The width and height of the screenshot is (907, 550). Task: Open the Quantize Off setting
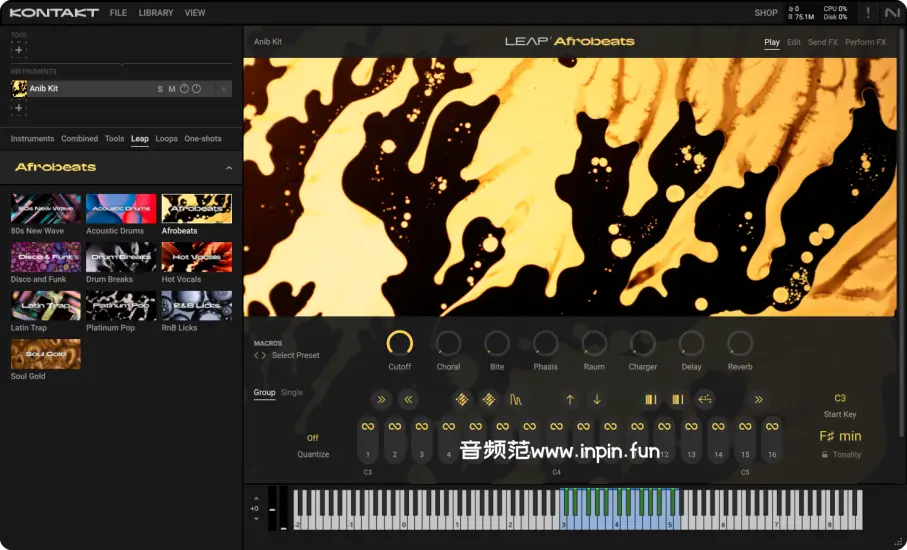point(313,438)
